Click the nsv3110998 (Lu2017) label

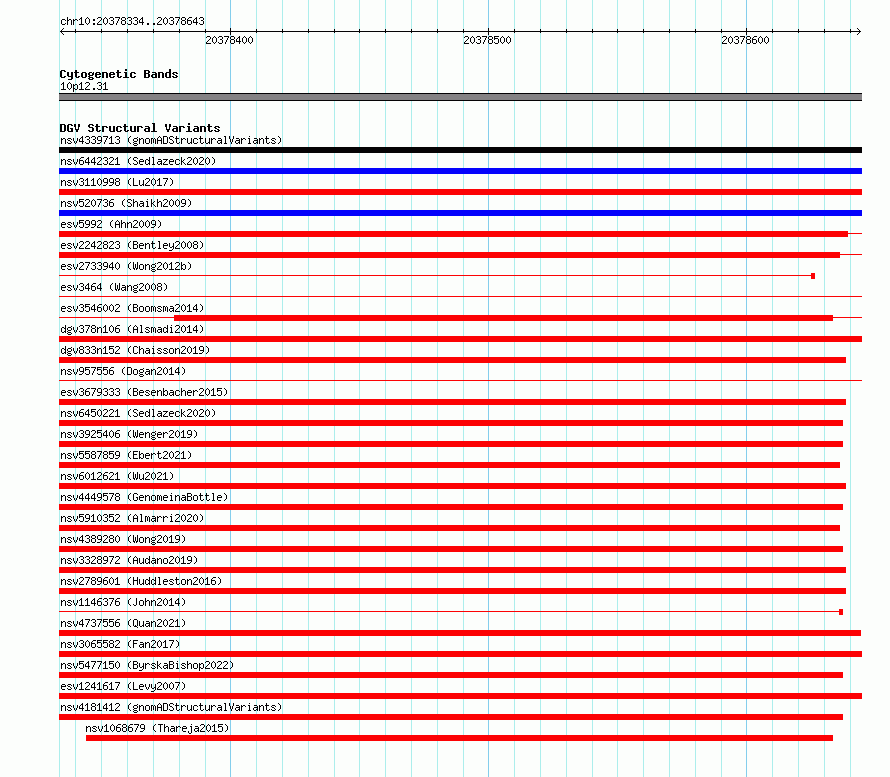(x=117, y=182)
